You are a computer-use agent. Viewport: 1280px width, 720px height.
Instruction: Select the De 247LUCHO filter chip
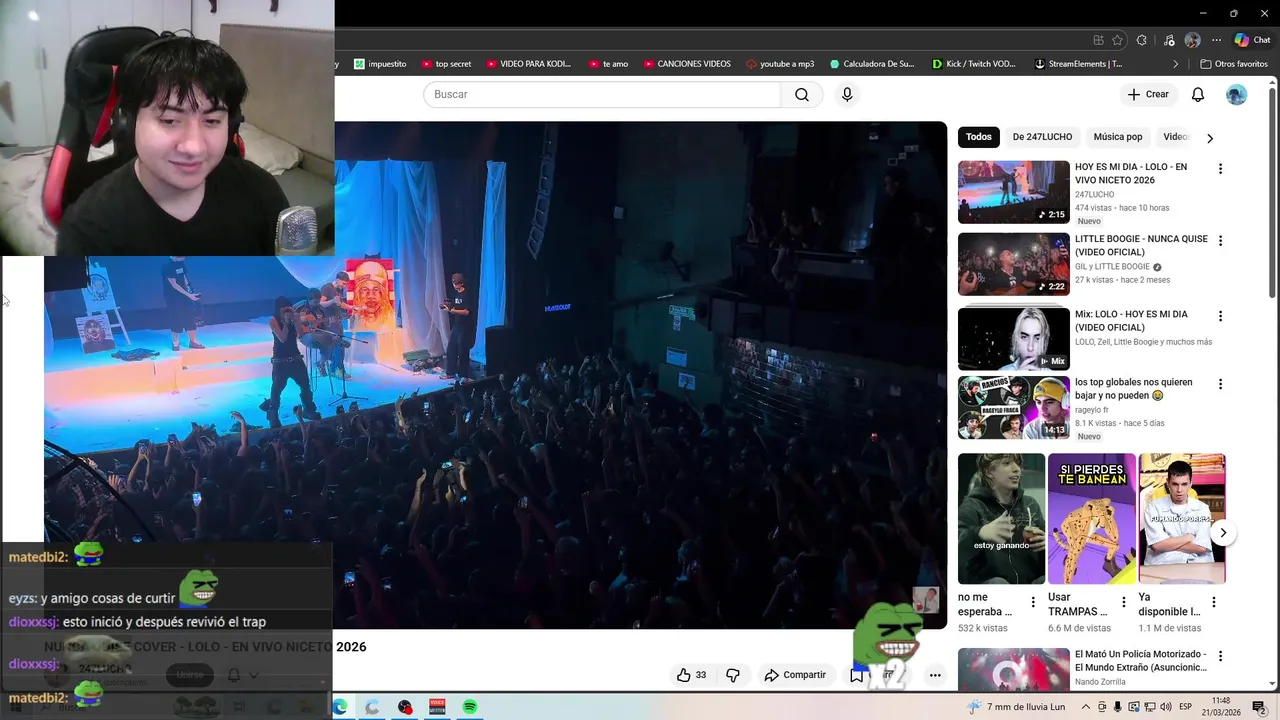(x=1042, y=137)
